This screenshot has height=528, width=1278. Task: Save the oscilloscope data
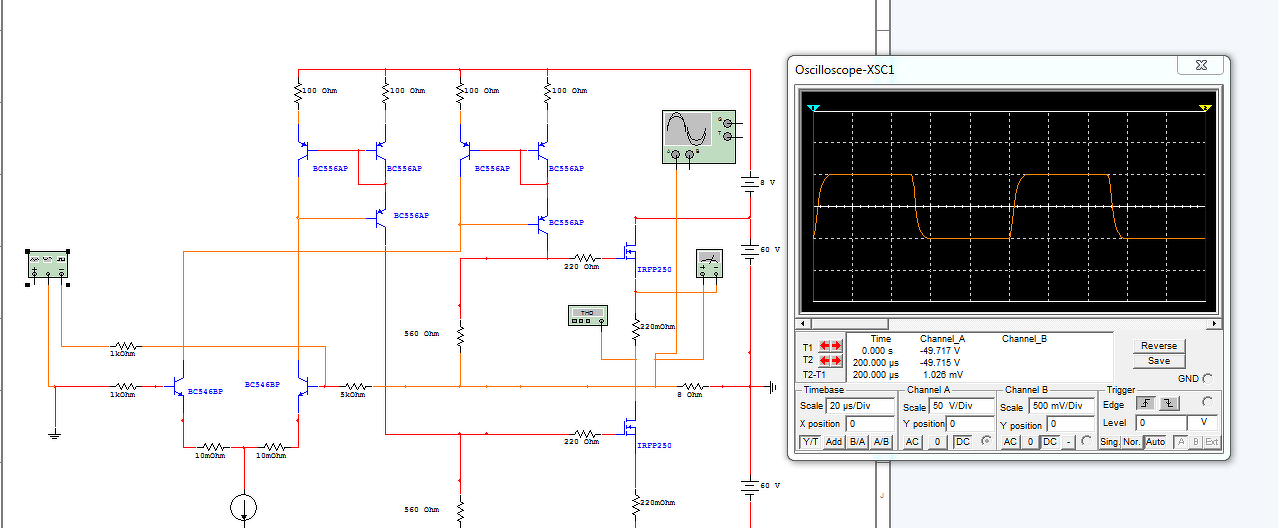pyautogui.click(x=1159, y=361)
